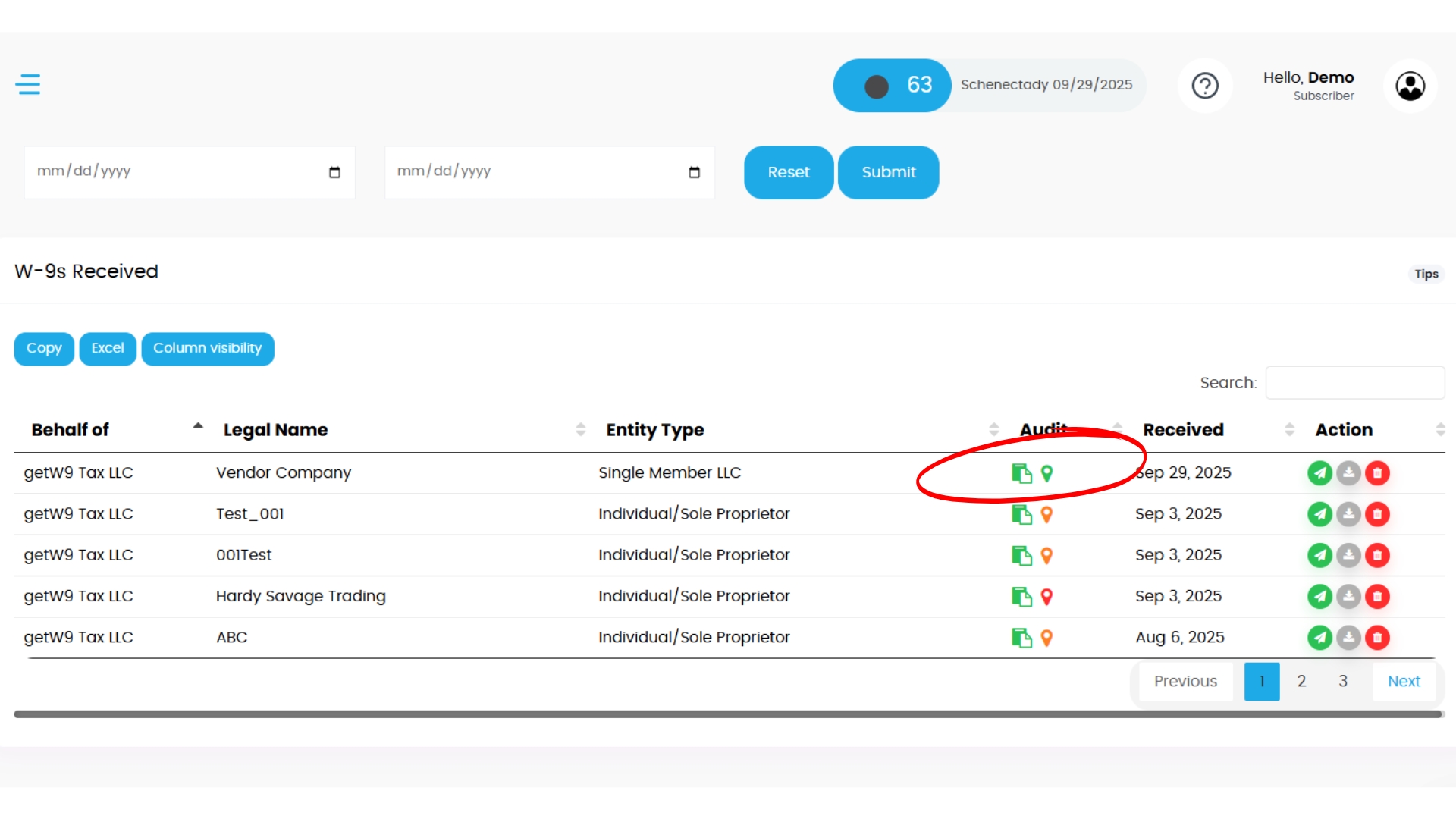Viewport: 1456px width, 819px height.
Task: Open calendar picker in second date field
Action: [x=694, y=172]
